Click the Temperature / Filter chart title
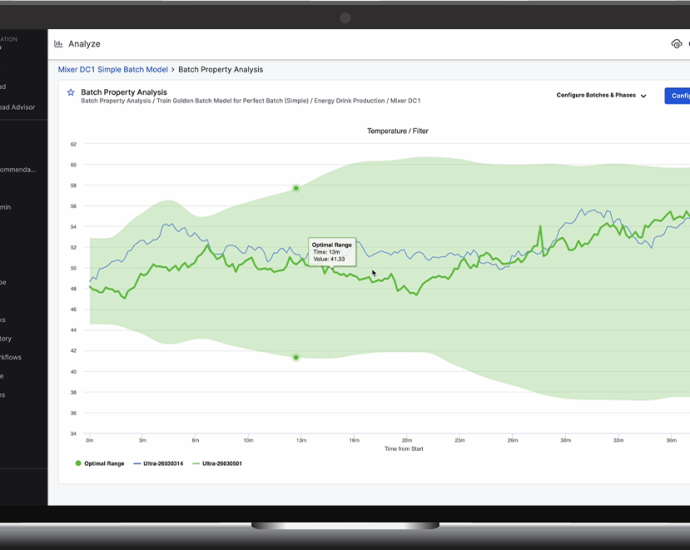 [x=397, y=131]
